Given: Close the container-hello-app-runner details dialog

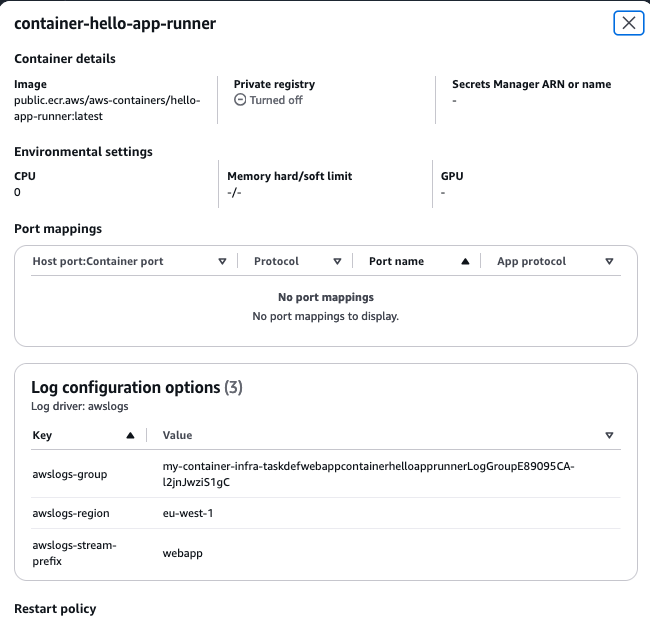Looking at the screenshot, I should coord(628,23).
